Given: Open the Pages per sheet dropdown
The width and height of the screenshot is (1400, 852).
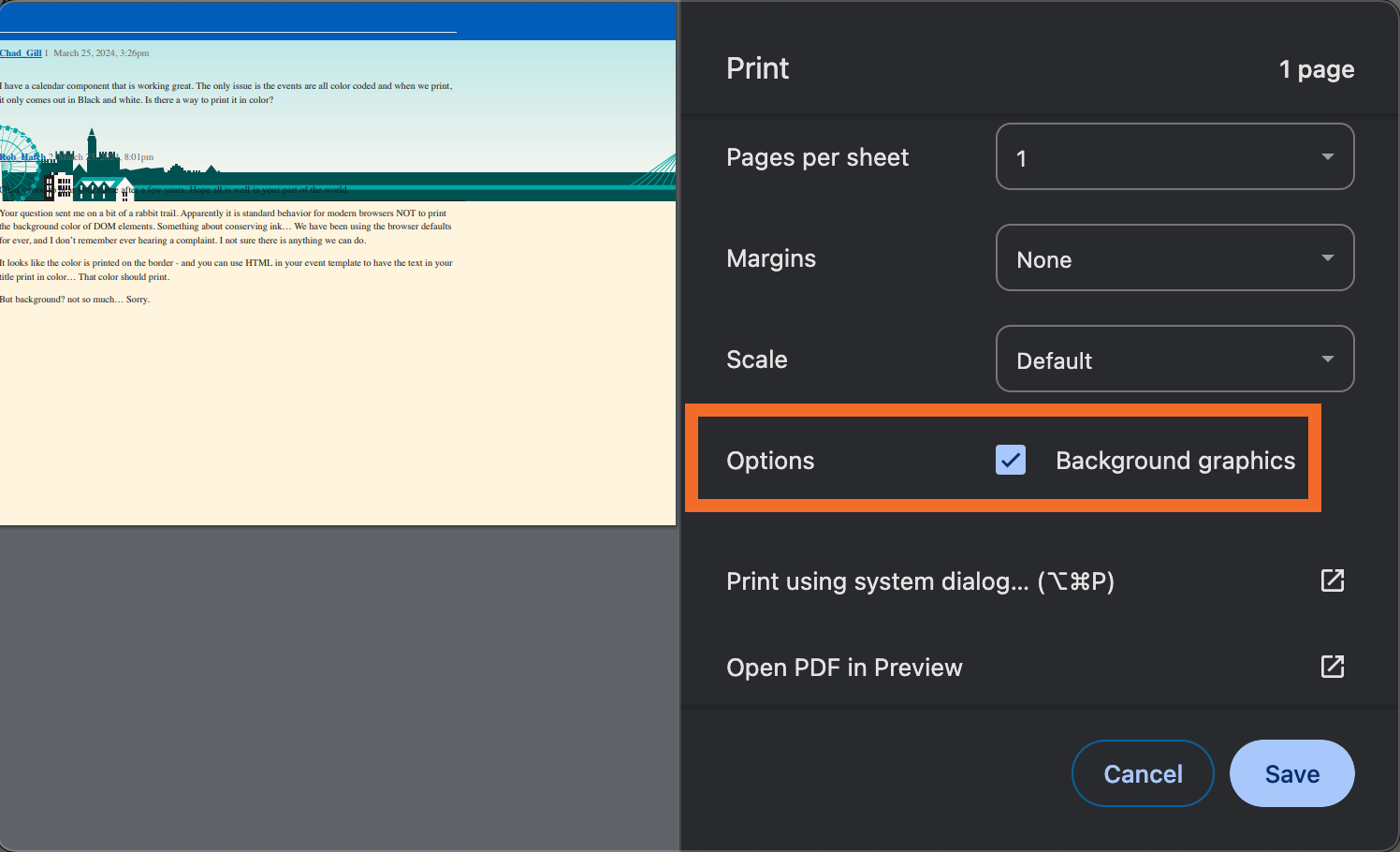Looking at the screenshot, I should pyautogui.click(x=1174, y=156).
